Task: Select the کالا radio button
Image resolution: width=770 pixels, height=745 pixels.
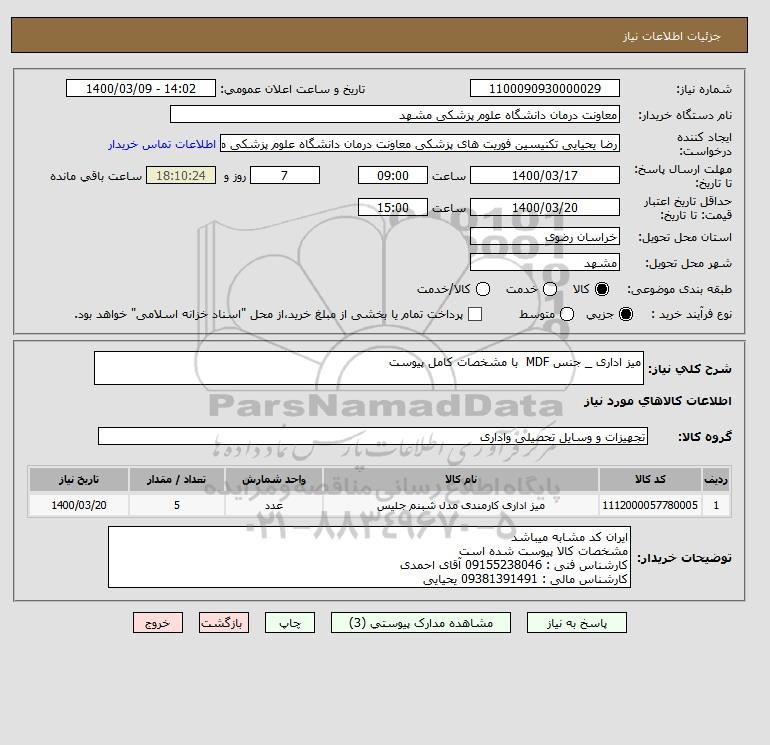Action: click(x=602, y=289)
